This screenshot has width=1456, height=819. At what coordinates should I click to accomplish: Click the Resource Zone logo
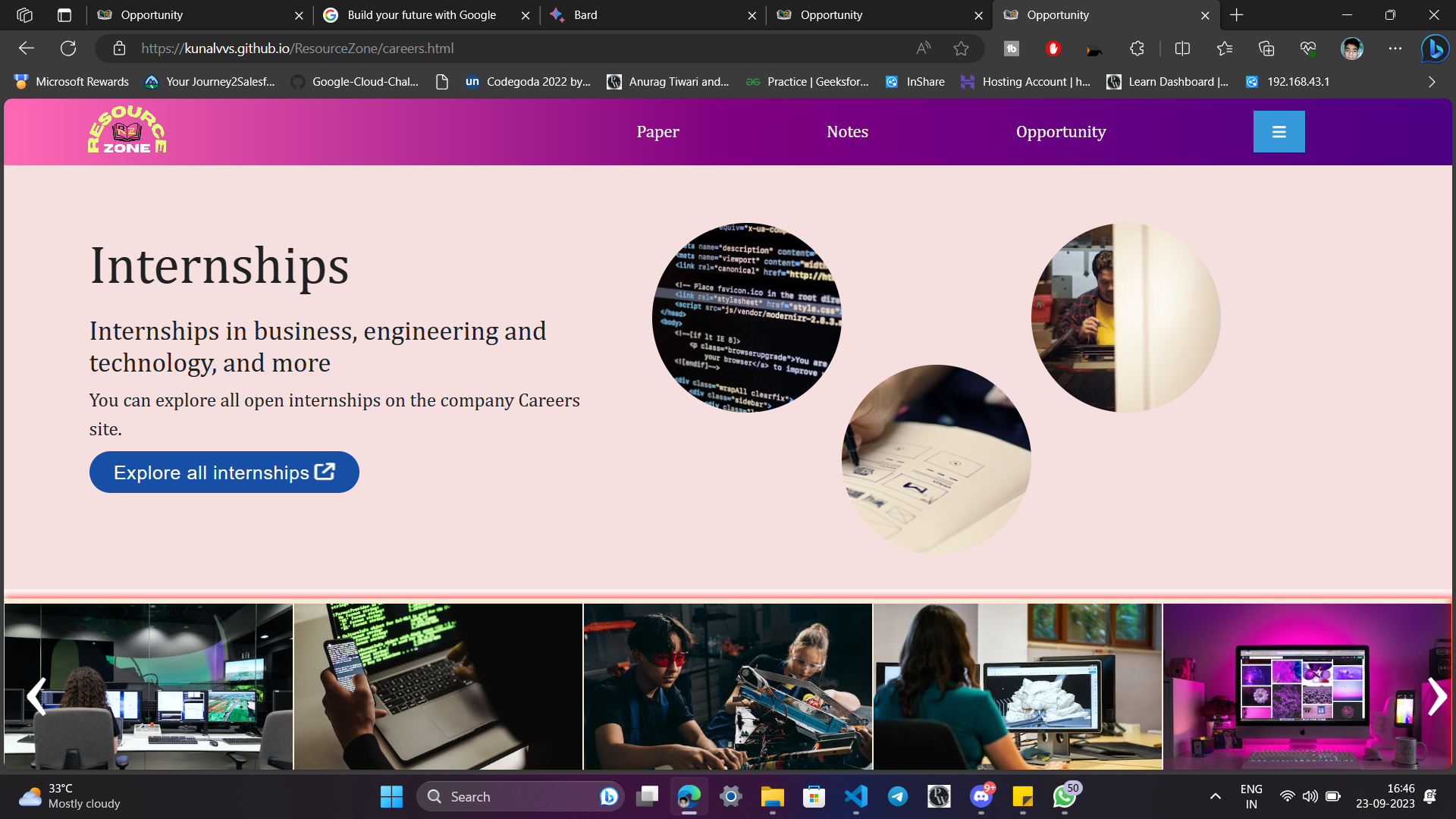pyautogui.click(x=127, y=130)
